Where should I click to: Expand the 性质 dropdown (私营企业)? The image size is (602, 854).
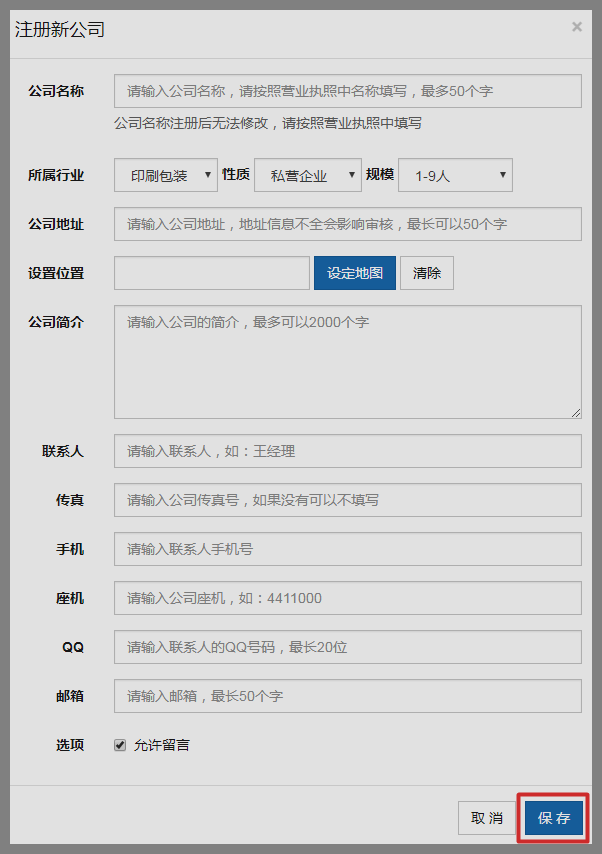pyautogui.click(x=308, y=175)
